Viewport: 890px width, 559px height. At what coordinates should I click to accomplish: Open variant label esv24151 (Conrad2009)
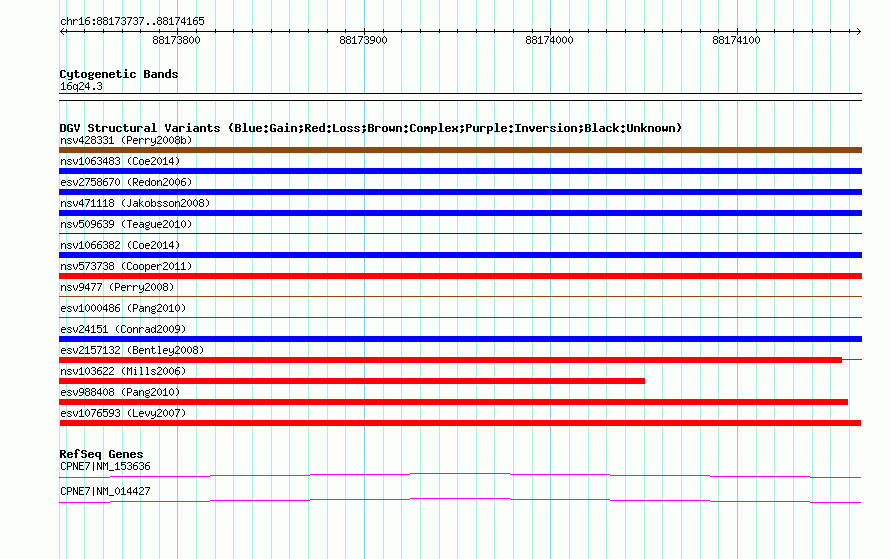tap(123, 329)
